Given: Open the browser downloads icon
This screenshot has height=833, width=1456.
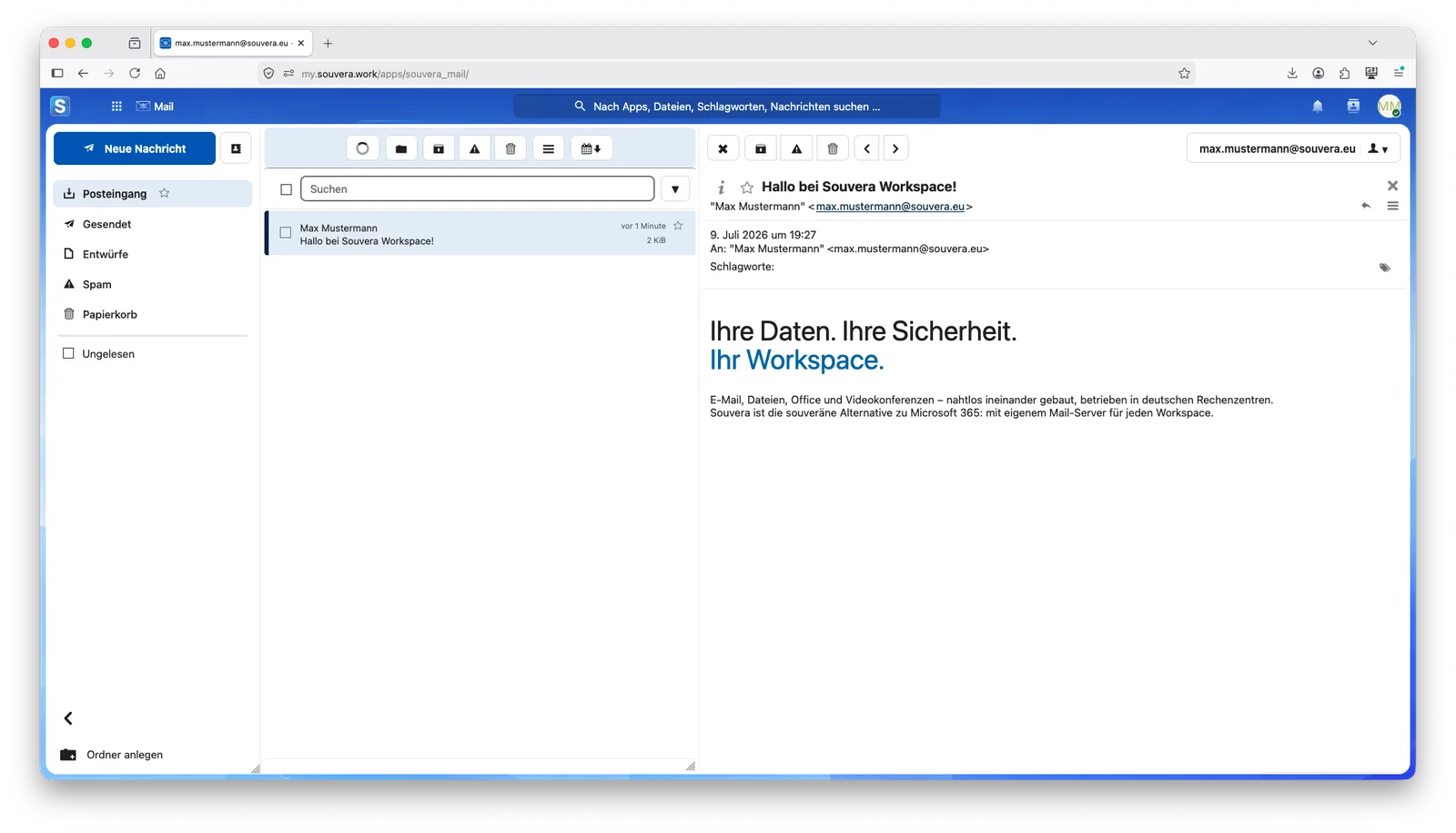Looking at the screenshot, I should [x=1291, y=73].
